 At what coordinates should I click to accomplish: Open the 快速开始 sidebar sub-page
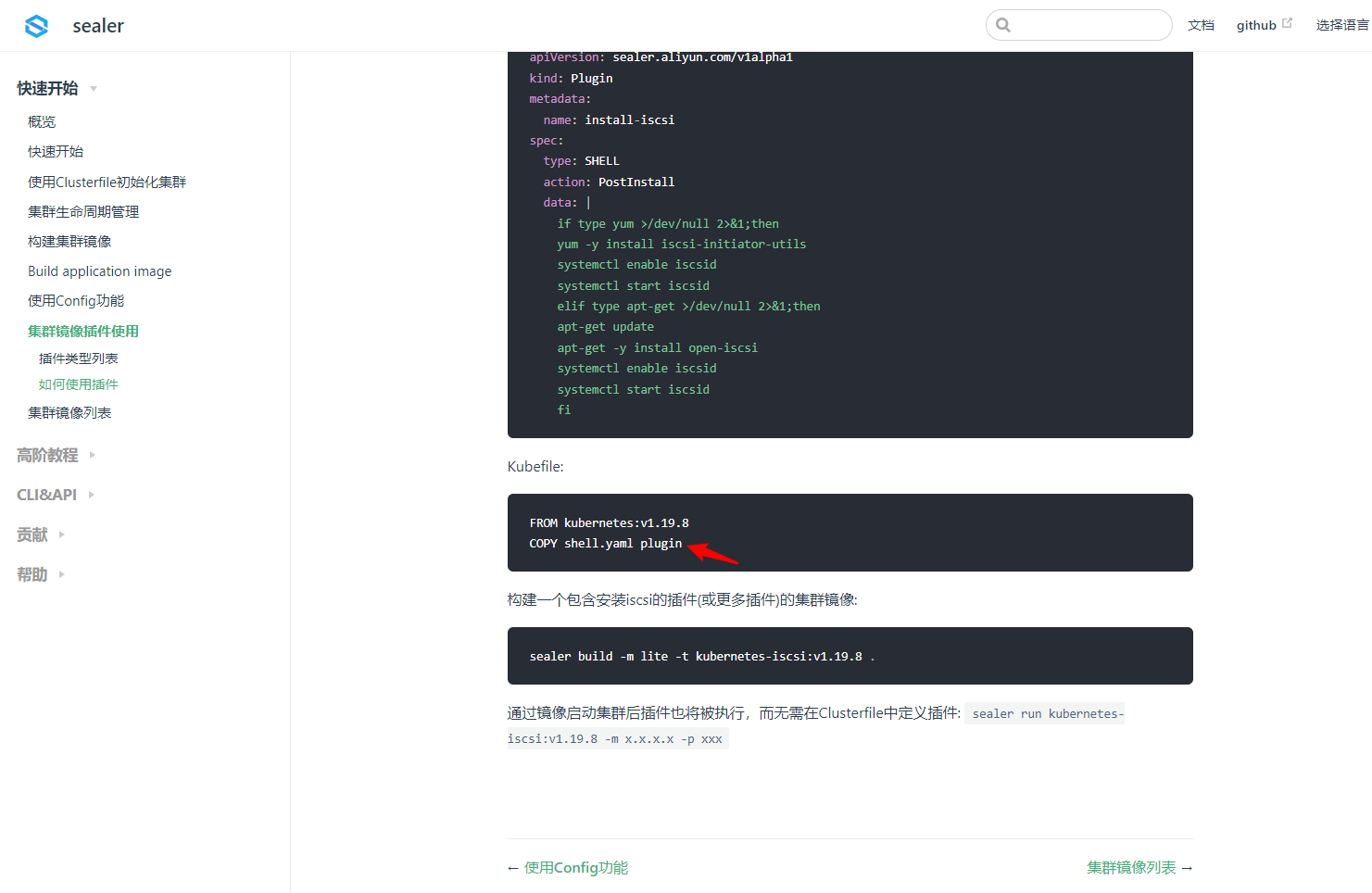56,151
